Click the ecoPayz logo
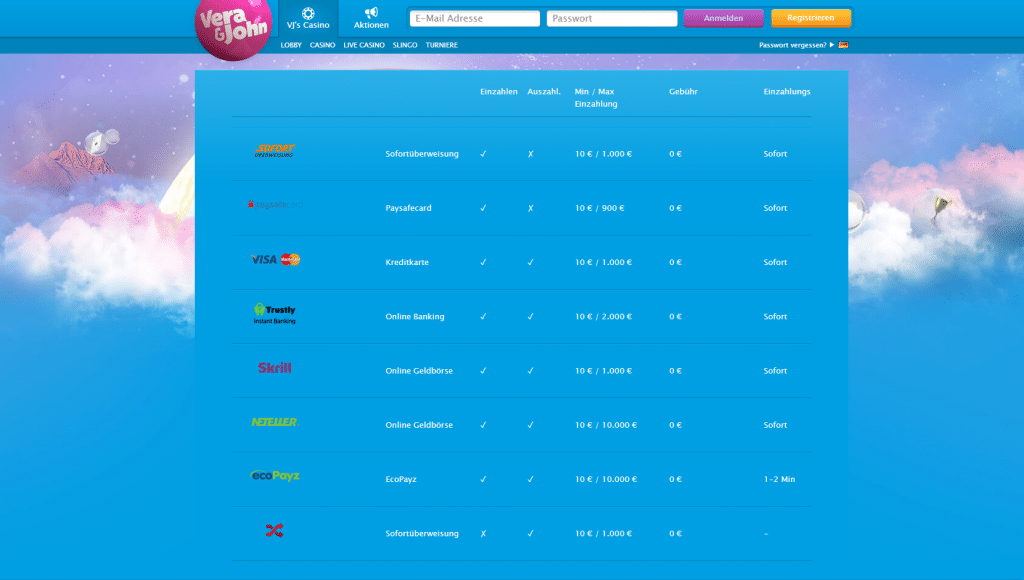The image size is (1024, 580). (275, 475)
